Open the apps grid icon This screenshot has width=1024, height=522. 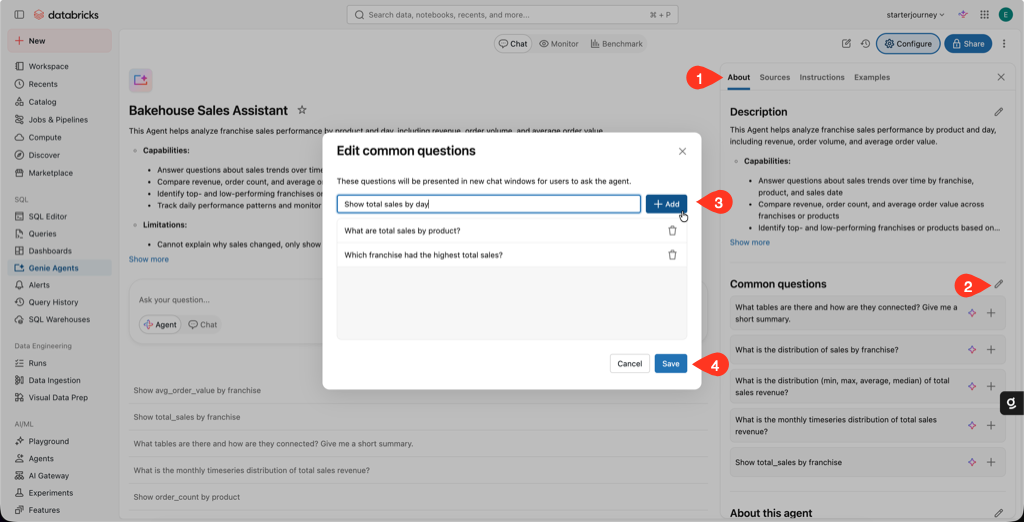pyautogui.click(x=984, y=14)
